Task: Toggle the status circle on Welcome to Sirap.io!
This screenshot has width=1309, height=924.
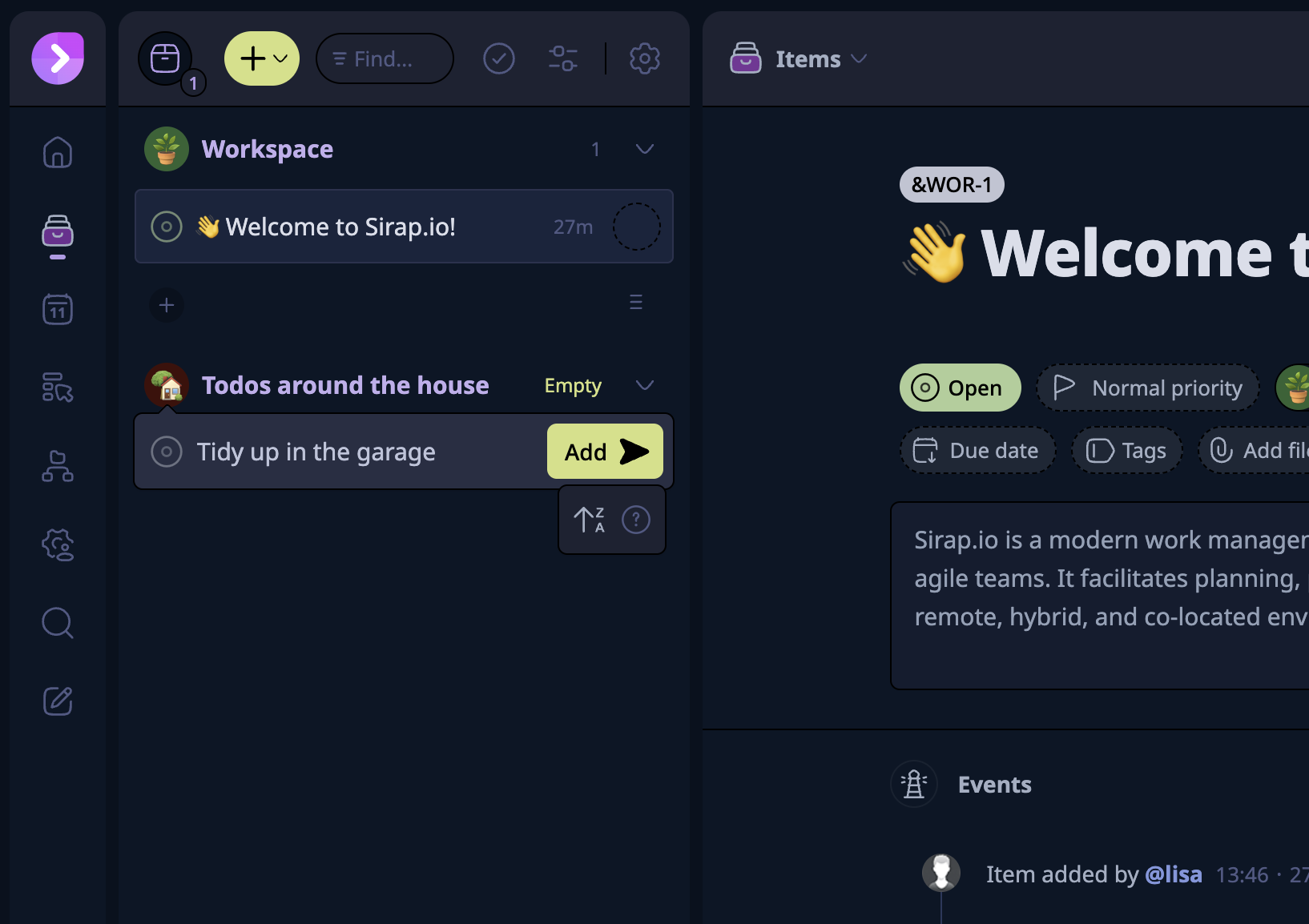Action: pos(166,227)
